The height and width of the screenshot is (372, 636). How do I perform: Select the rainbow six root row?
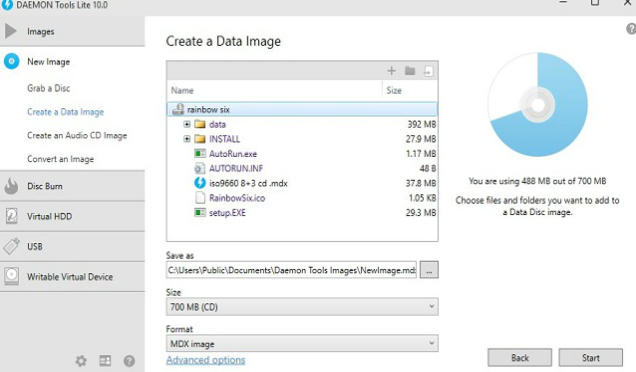pyautogui.click(x=302, y=109)
